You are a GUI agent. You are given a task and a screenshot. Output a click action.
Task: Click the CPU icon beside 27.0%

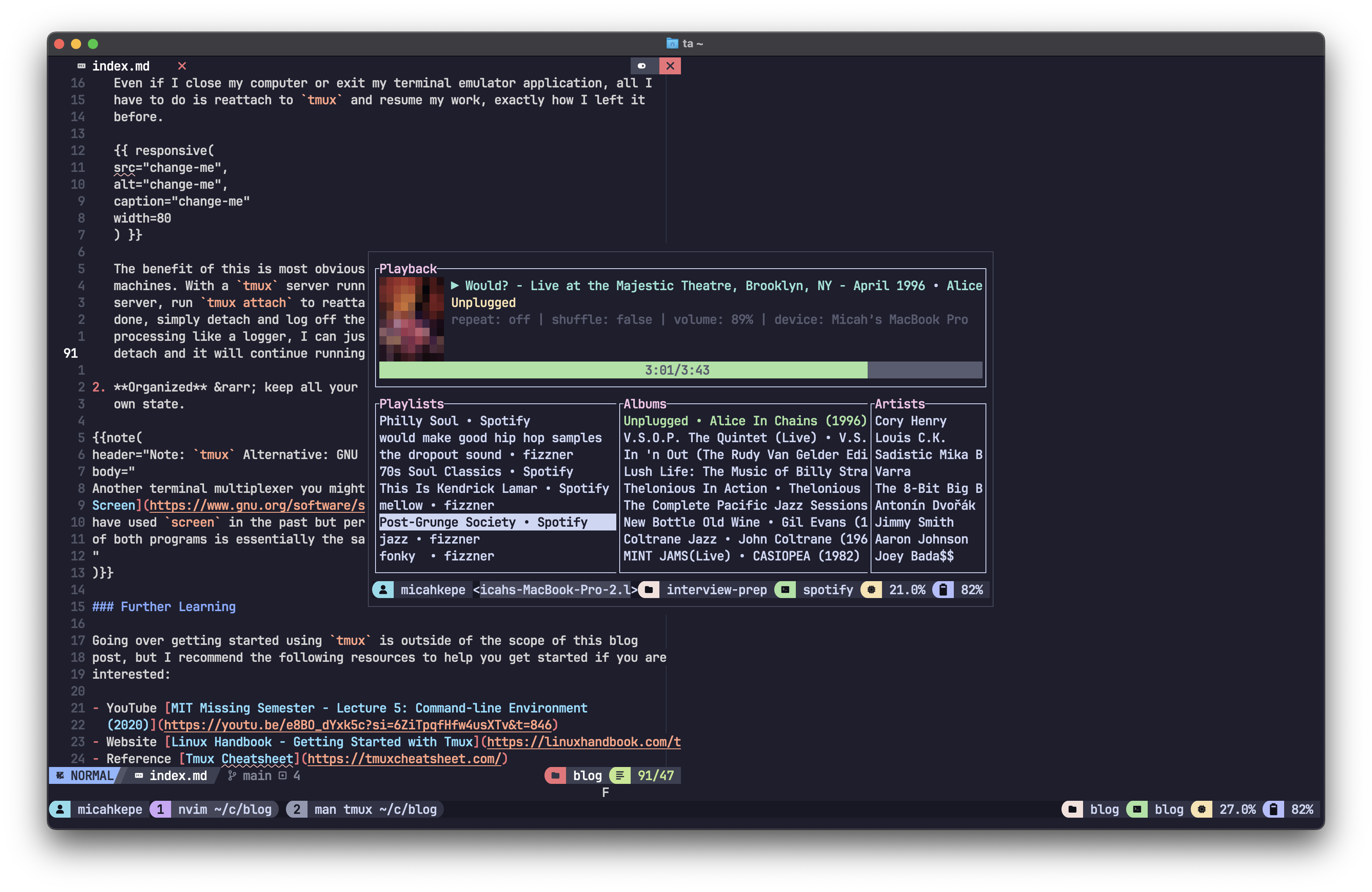pyautogui.click(x=1201, y=809)
